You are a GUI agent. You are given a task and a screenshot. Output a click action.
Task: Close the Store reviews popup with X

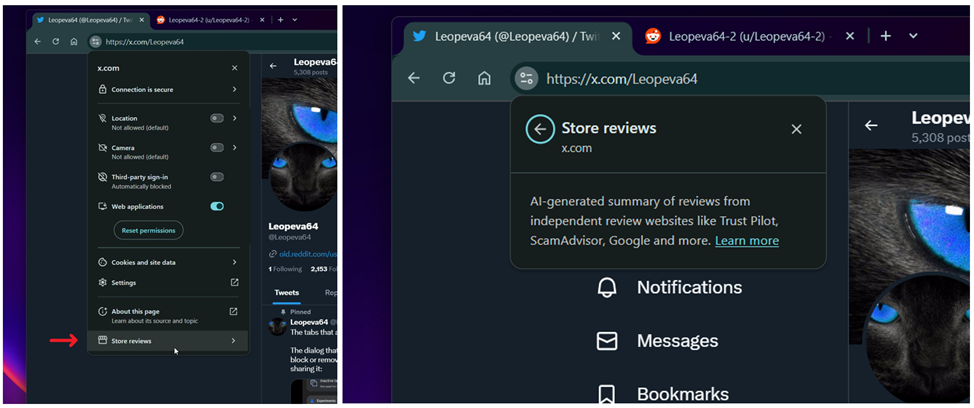796,129
